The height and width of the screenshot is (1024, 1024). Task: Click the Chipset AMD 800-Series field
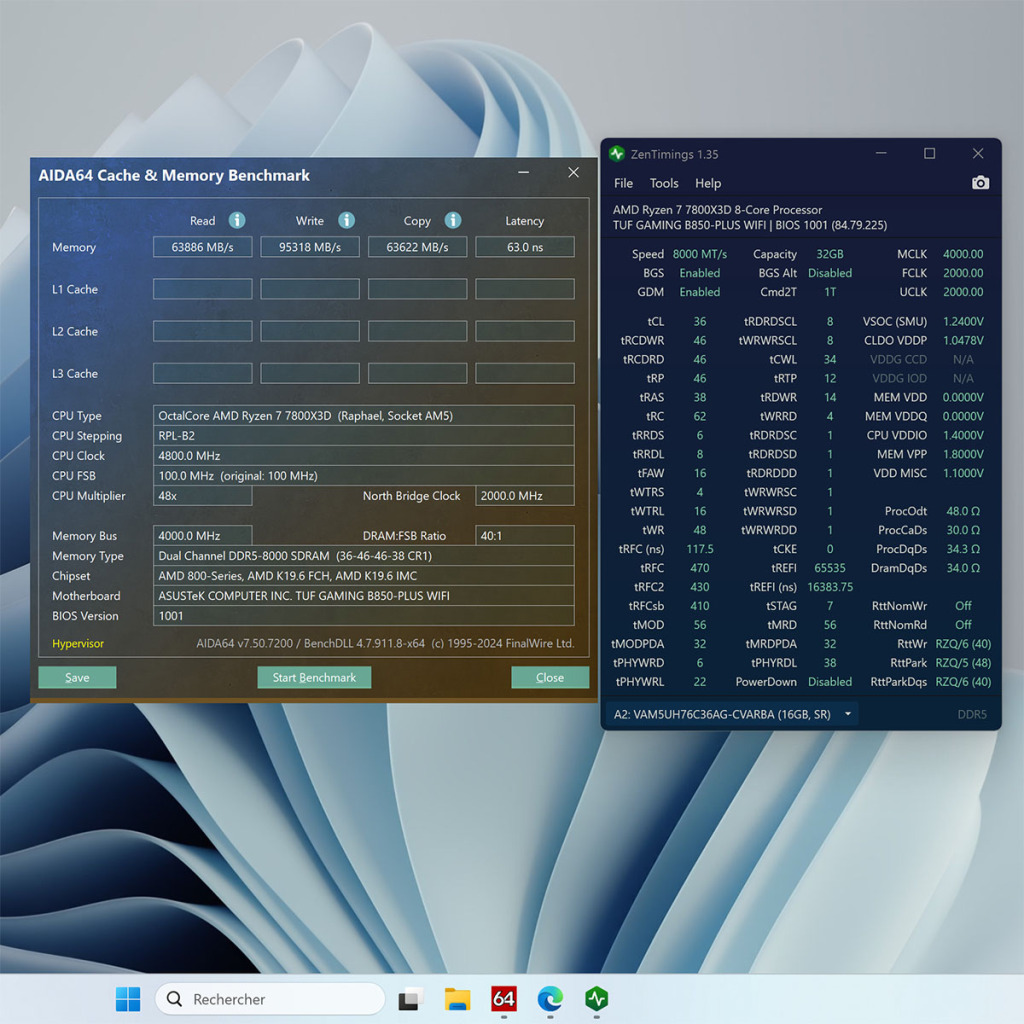pos(364,576)
